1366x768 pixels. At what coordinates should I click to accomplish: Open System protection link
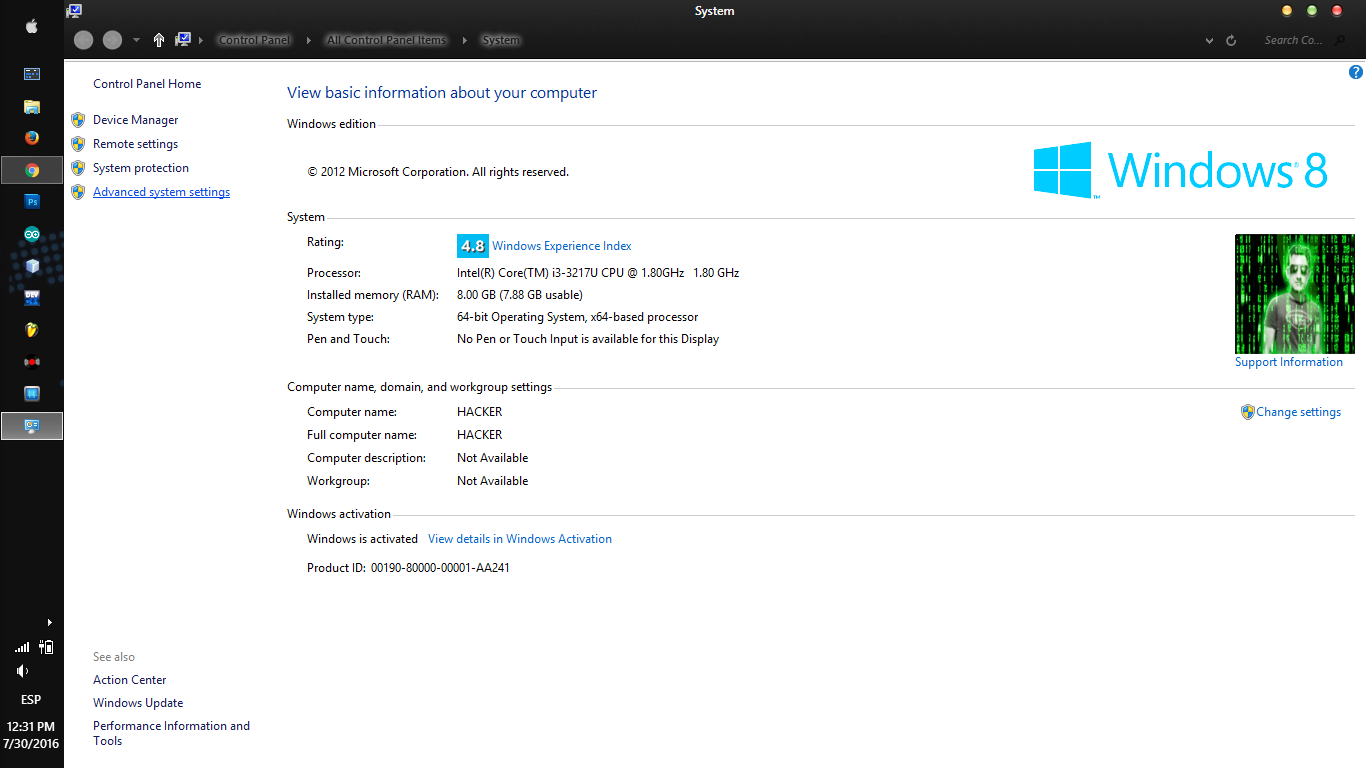(x=141, y=168)
